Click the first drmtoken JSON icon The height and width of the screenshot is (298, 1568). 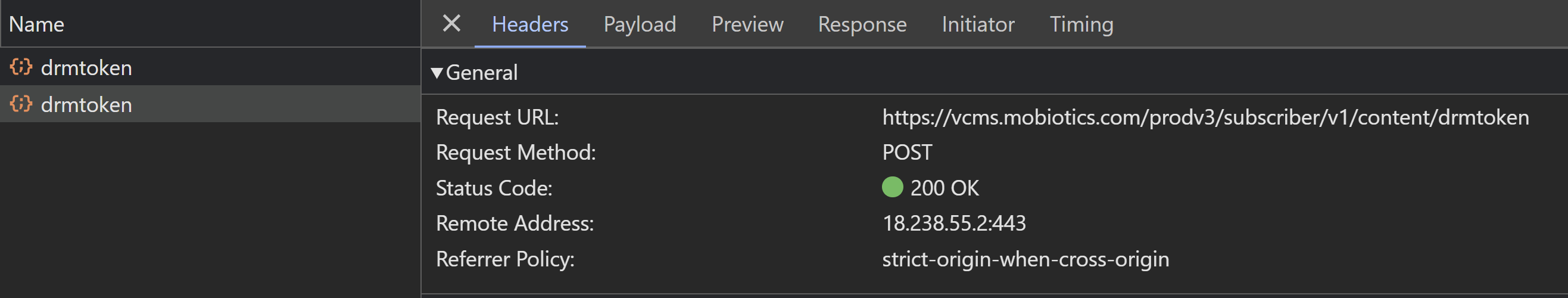[21, 67]
